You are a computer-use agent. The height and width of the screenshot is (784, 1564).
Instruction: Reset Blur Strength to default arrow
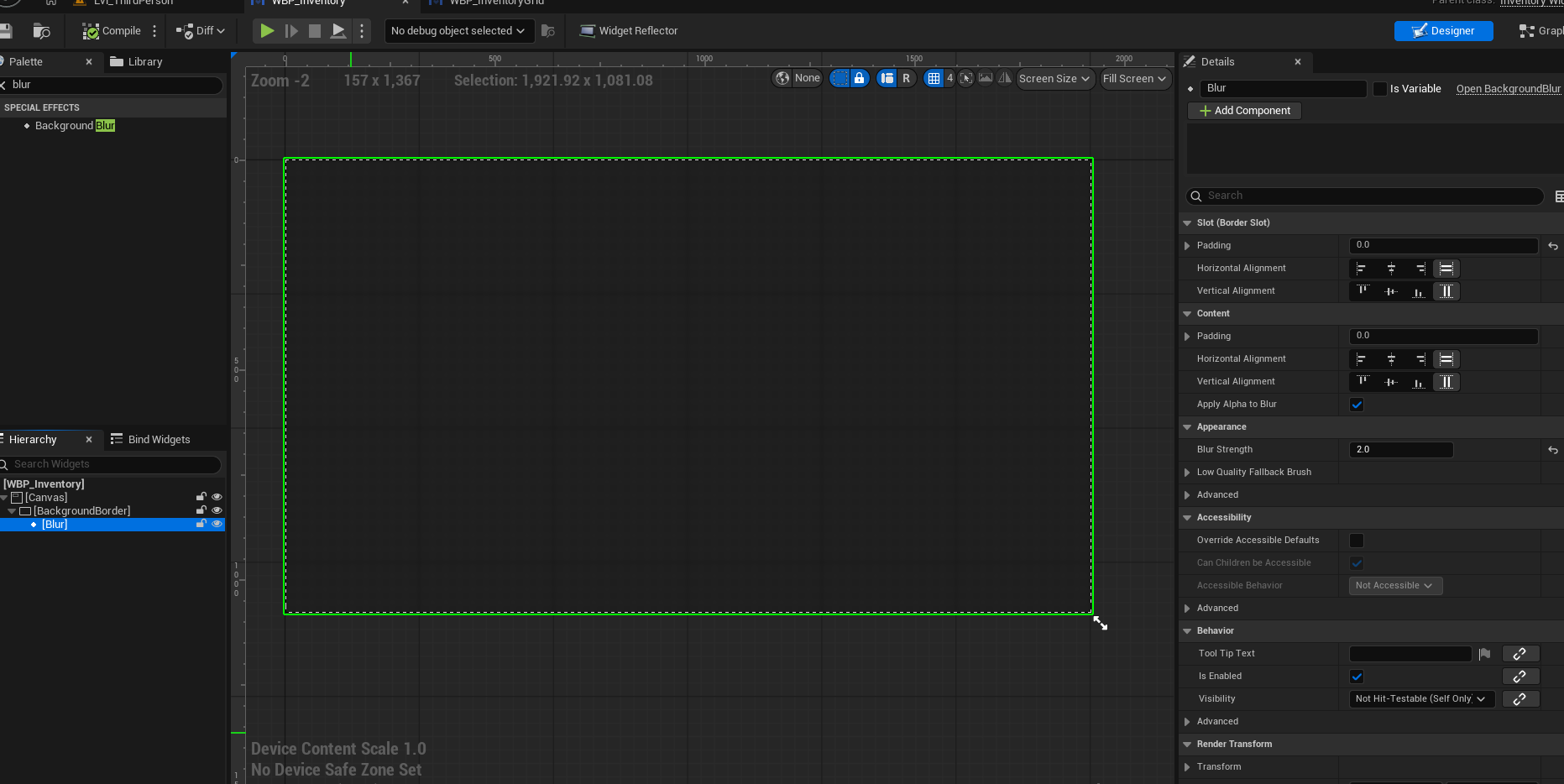point(1553,450)
